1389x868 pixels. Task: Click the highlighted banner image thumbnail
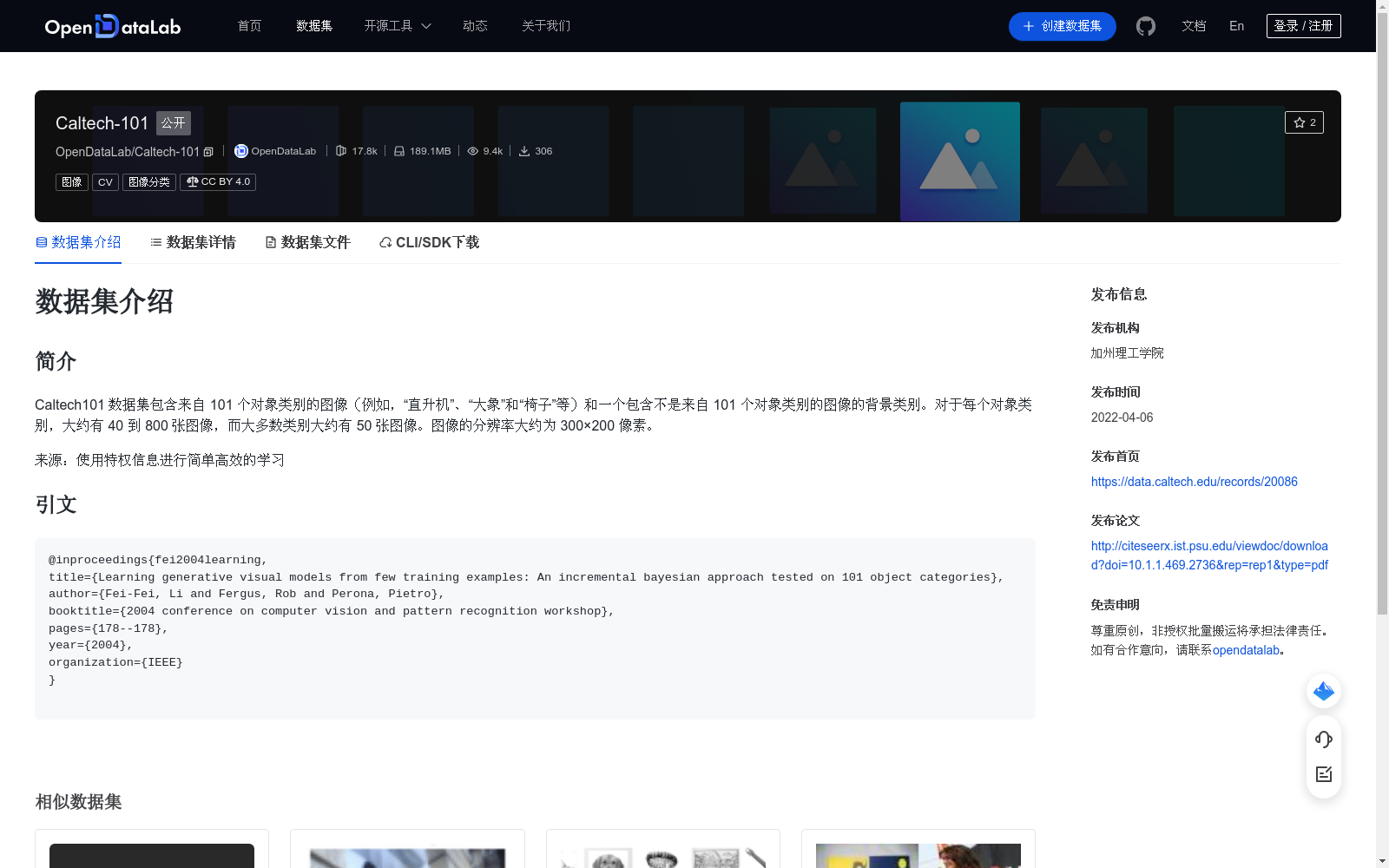[960, 161]
